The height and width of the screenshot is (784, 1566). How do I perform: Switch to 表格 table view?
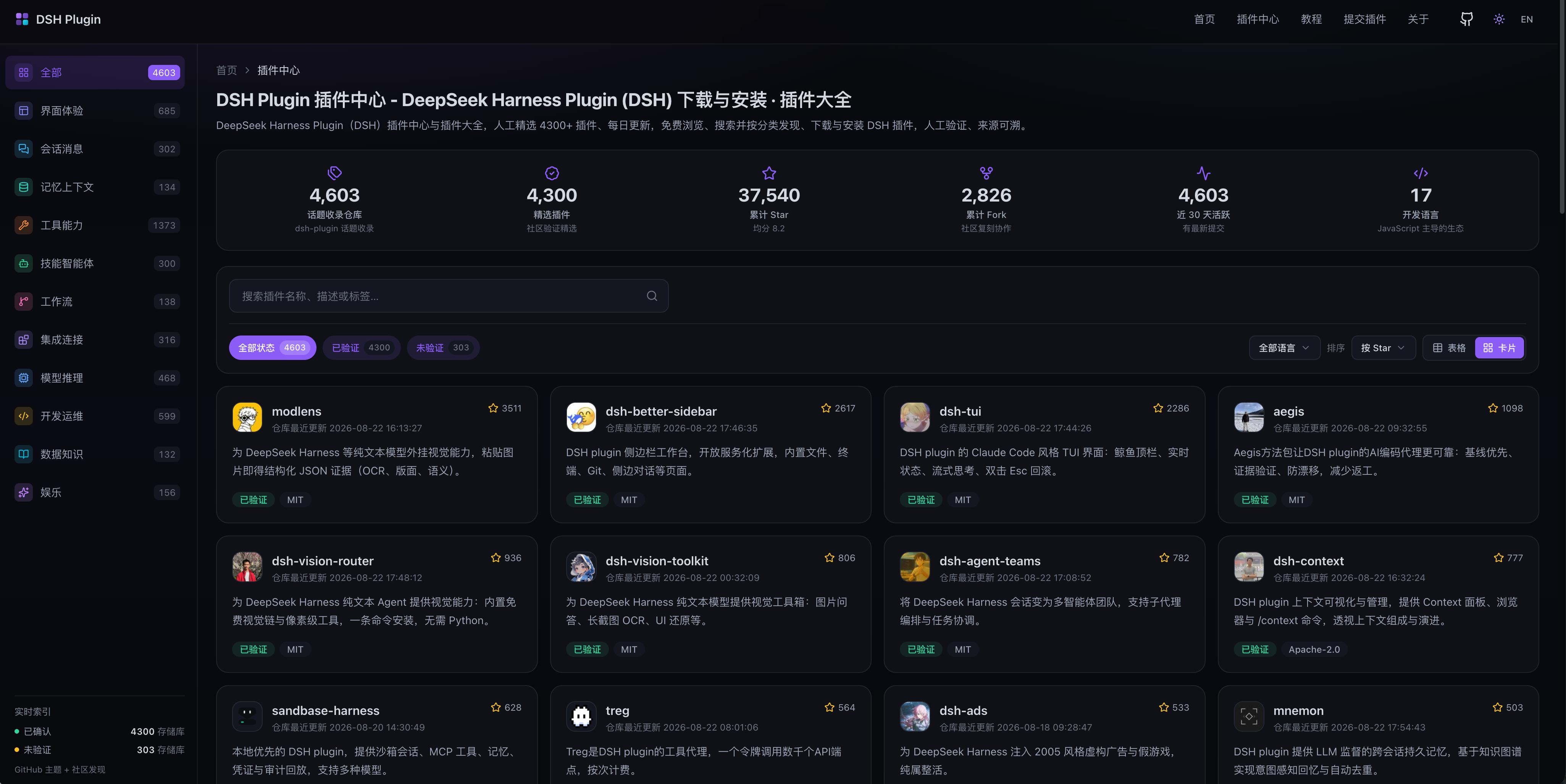[1449, 348]
